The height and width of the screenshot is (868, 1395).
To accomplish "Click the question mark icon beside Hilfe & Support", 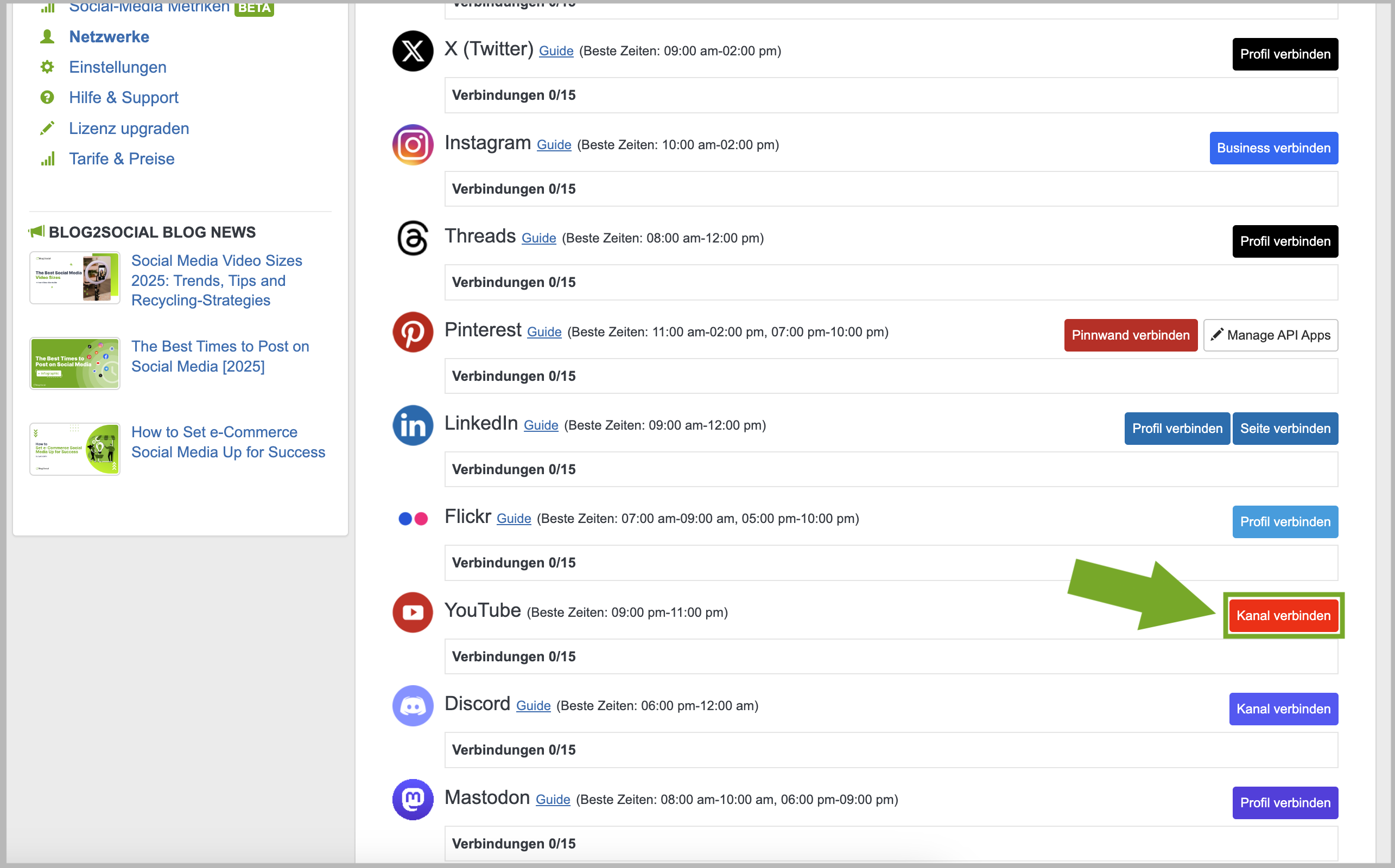I will coord(47,98).
